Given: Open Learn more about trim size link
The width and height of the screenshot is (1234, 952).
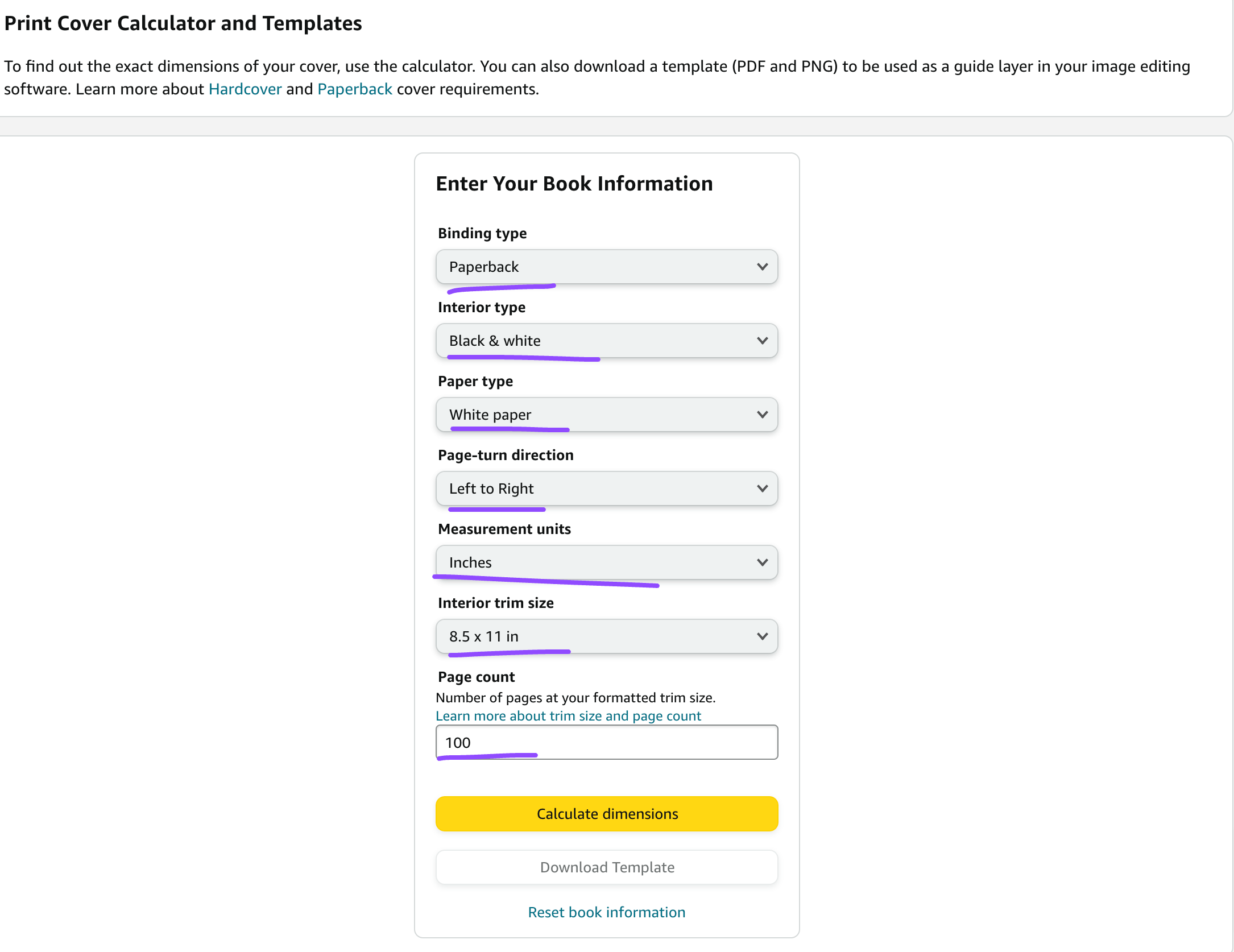Looking at the screenshot, I should point(568,716).
